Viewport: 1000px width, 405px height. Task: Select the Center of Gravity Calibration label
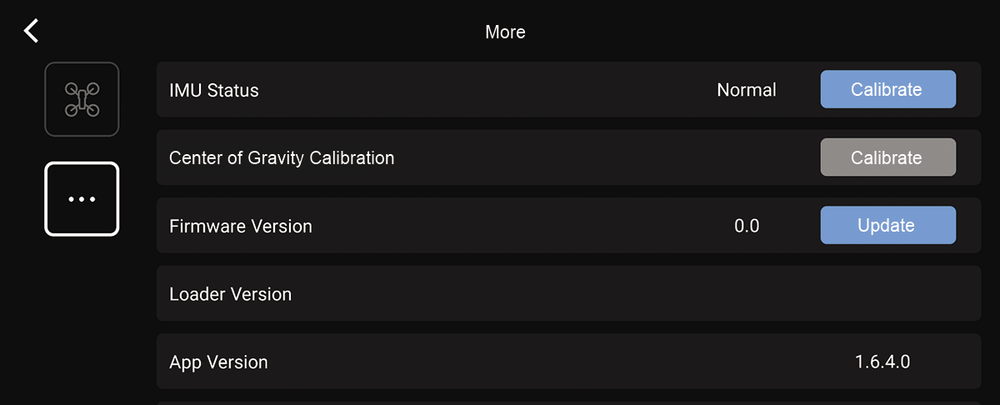281,158
